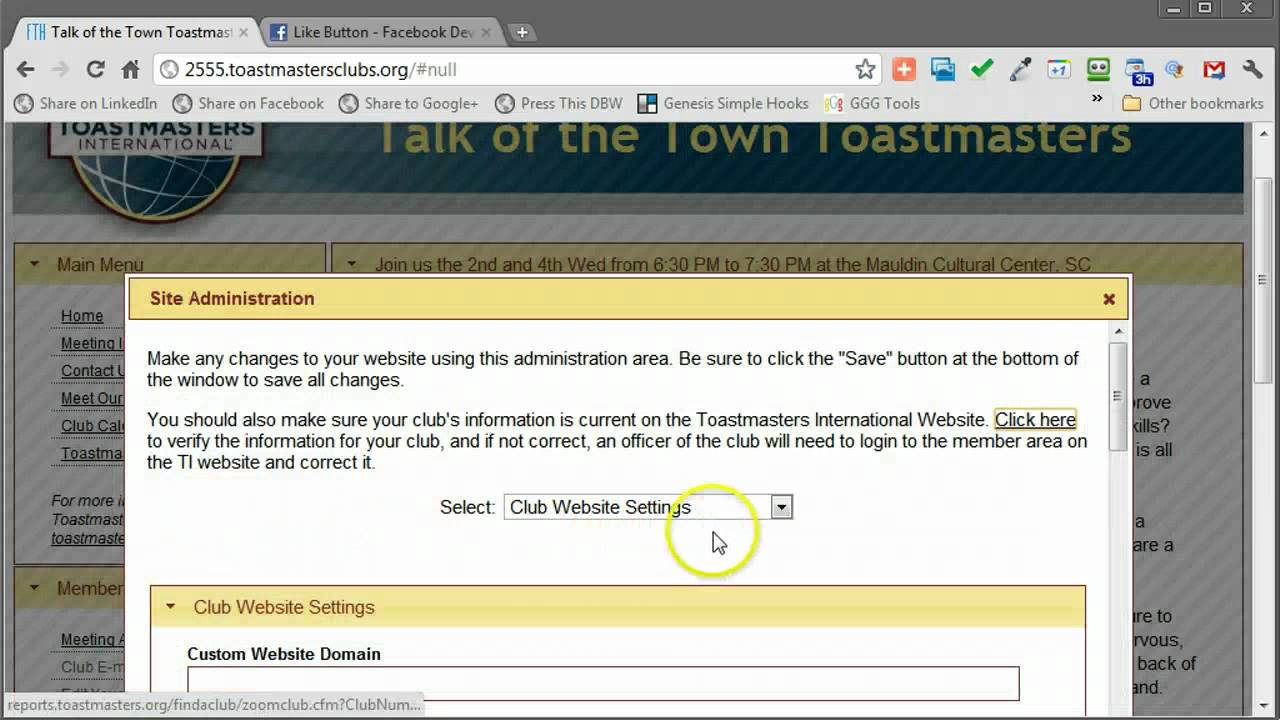Click the Site Administration title text
Viewport: 1280px width, 720px height.
tap(232, 298)
